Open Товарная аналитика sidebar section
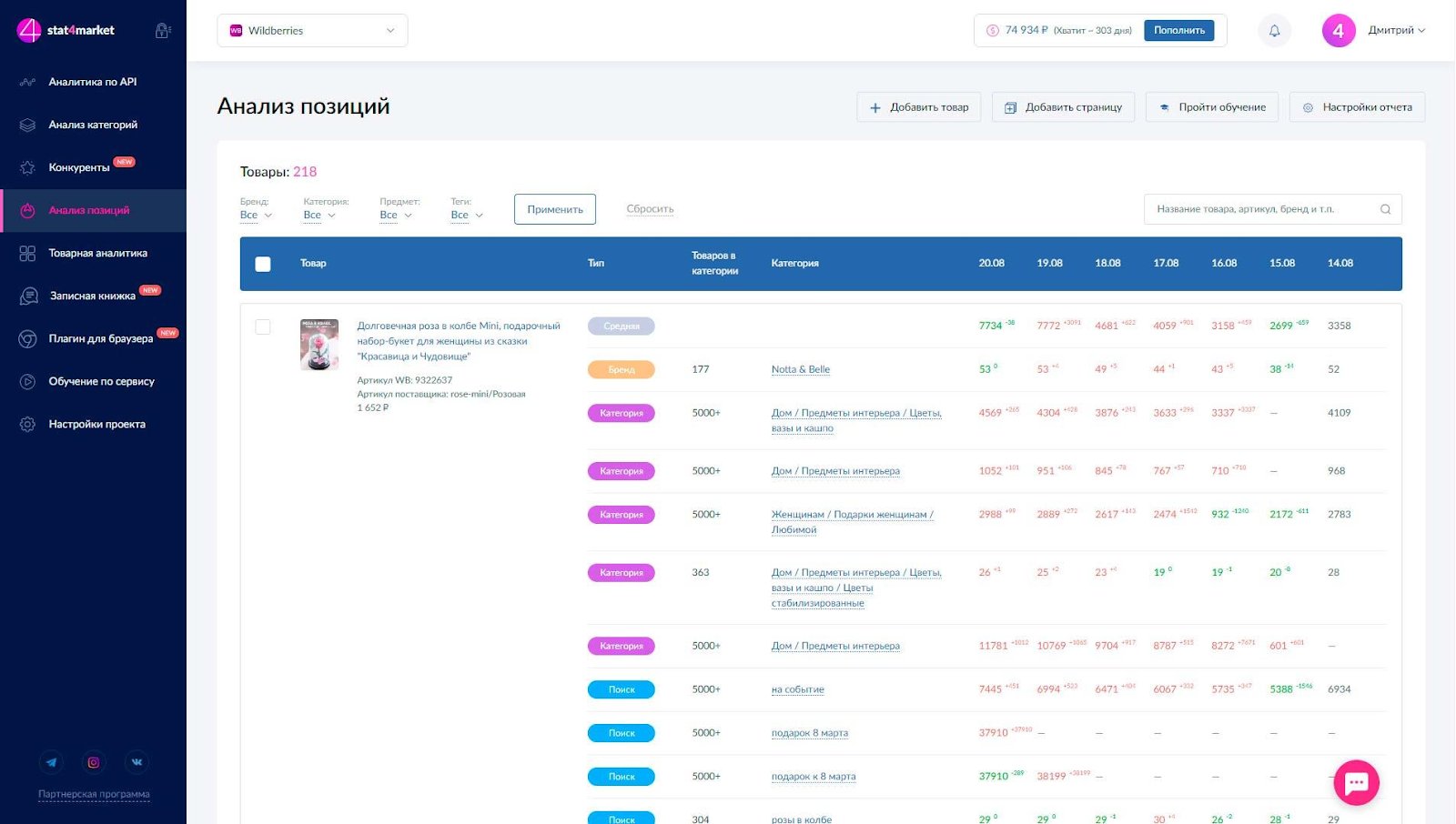 97,253
